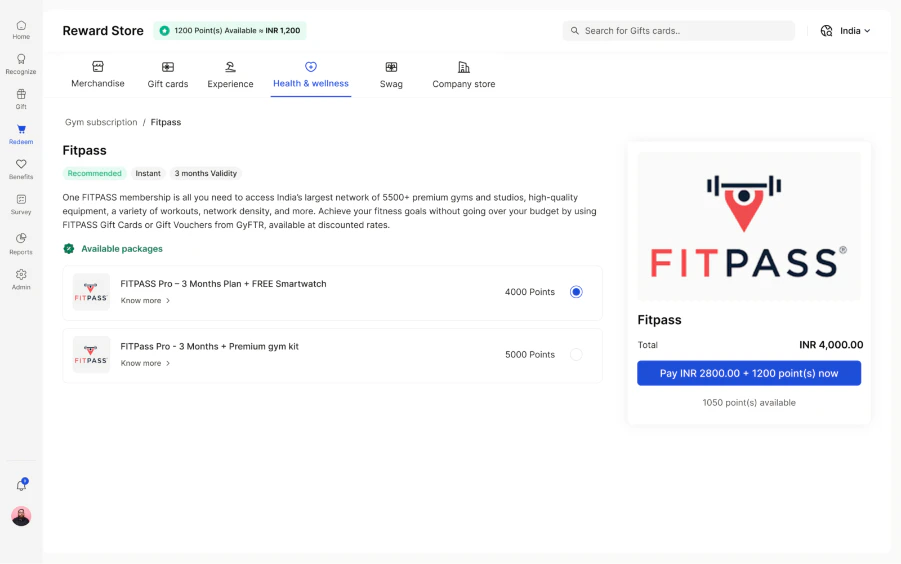Click the globe icon next to India
Screen dimensions: 901x564
826,31
